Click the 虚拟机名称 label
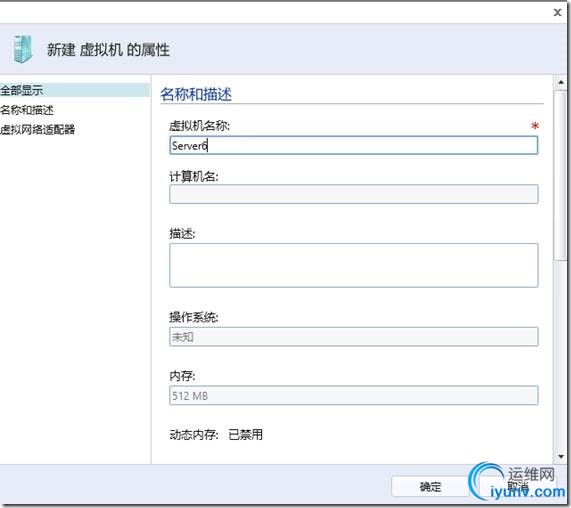Image resolution: width=571 pixels, height=508 pixels. [x=200, y=126]
